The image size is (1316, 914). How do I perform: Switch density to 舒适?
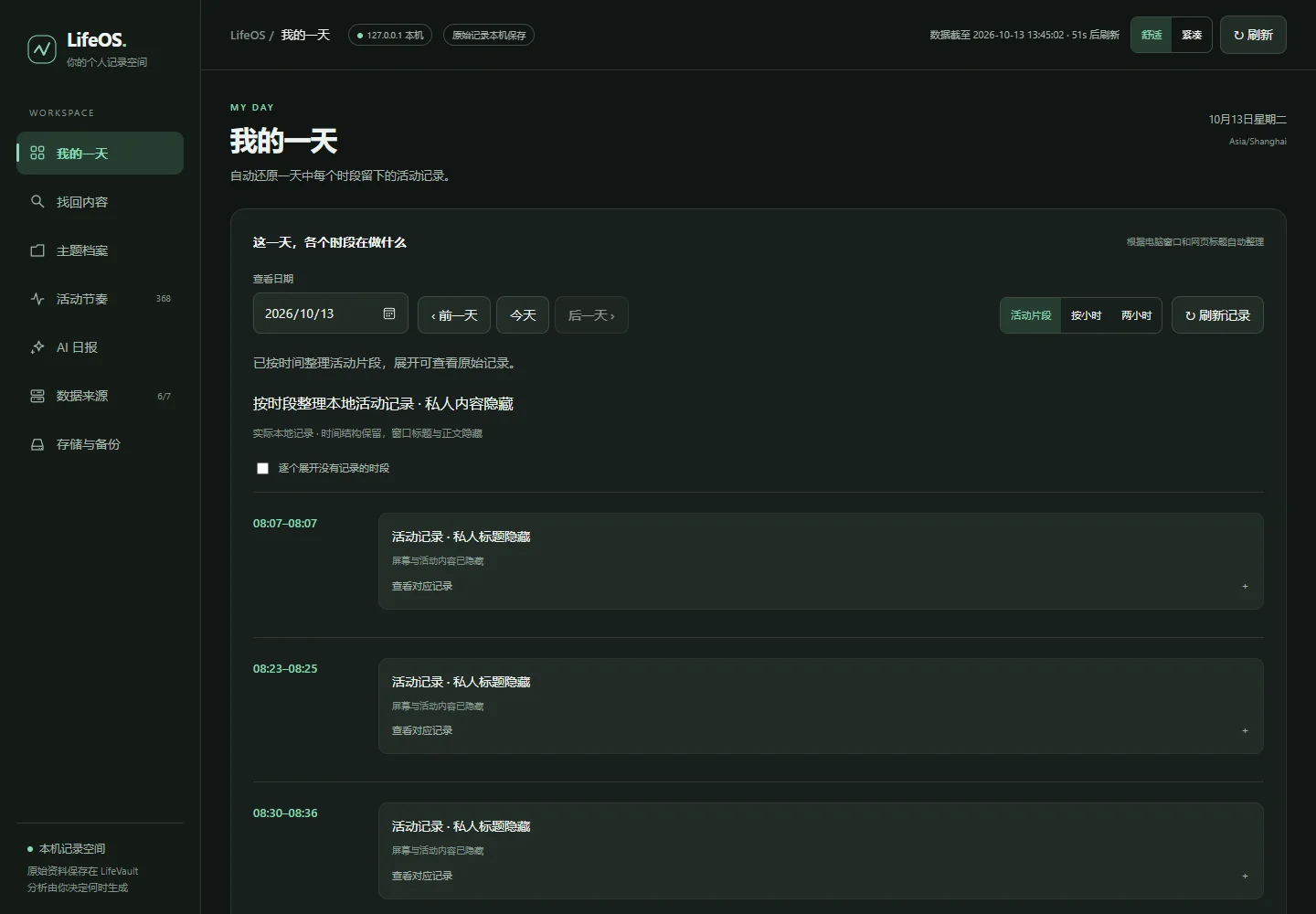pyautogui.click(x=1151, y=35)
